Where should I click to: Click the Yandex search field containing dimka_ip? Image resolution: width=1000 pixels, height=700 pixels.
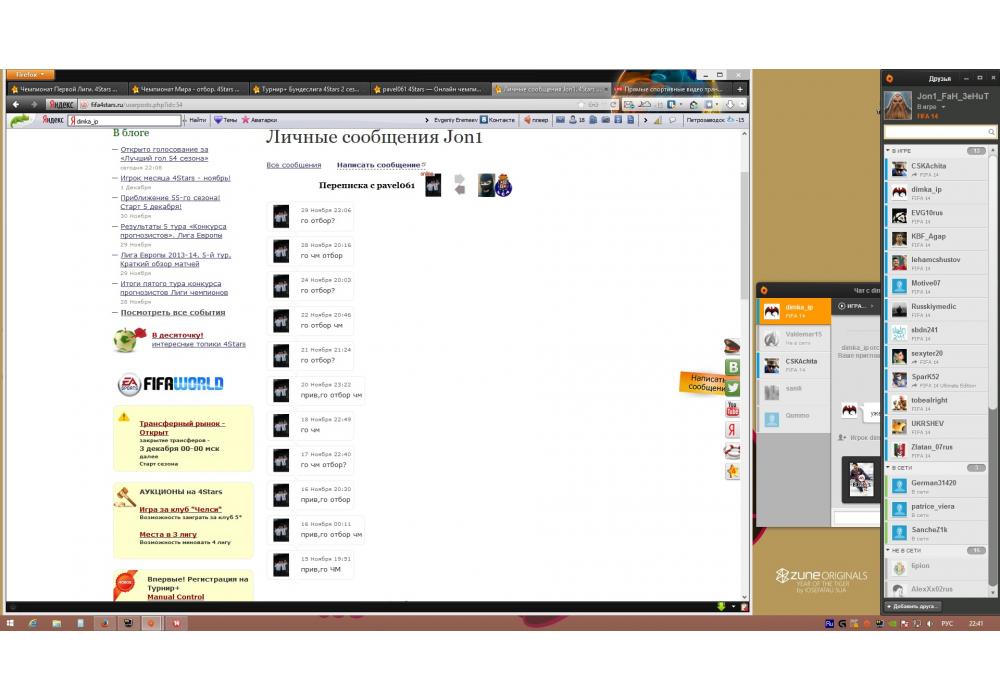(125, 120)
